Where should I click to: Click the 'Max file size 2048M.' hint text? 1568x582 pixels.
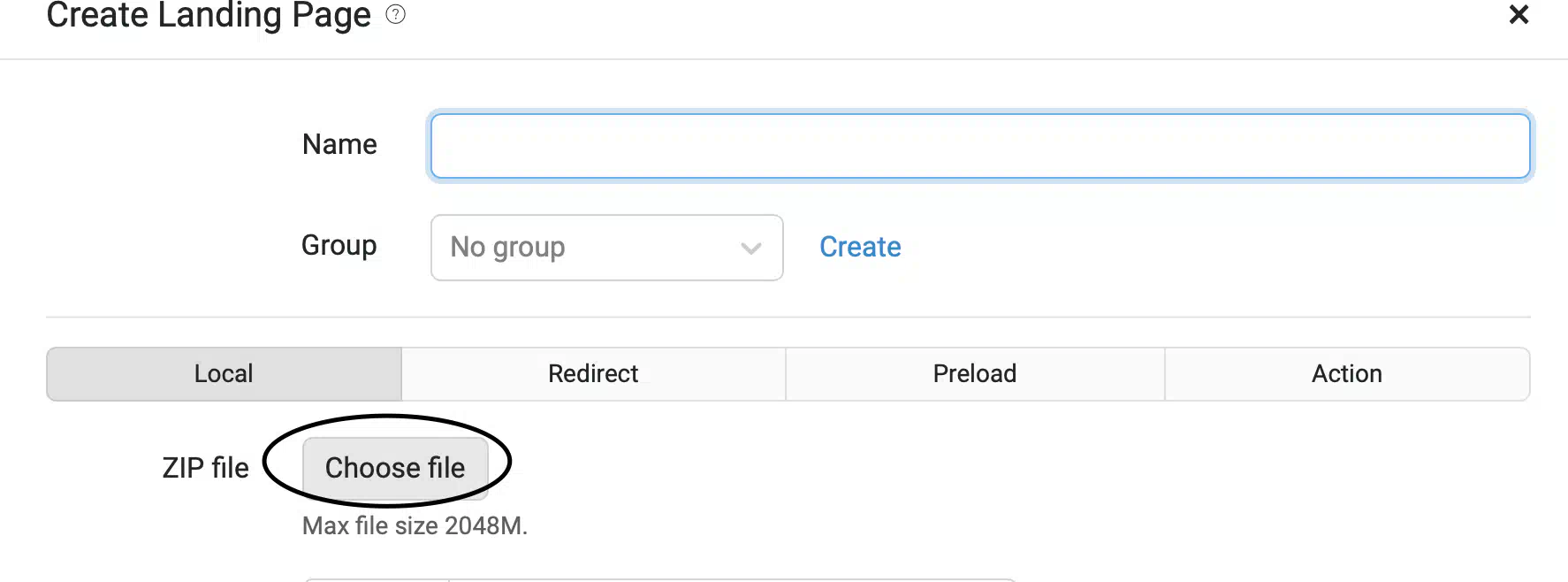[415, 525]
